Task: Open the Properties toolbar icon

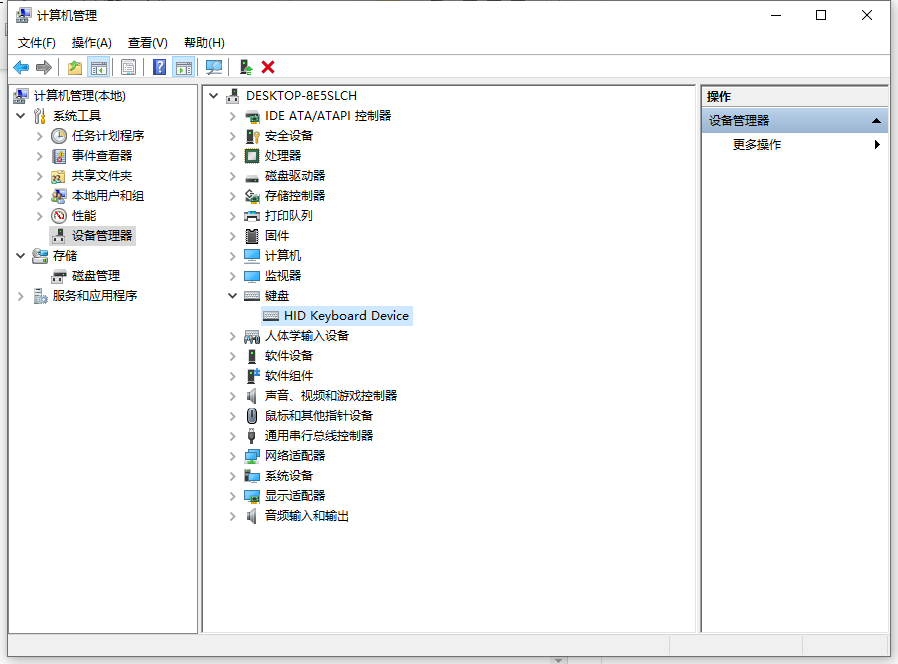Action: [x=128, y=67]
